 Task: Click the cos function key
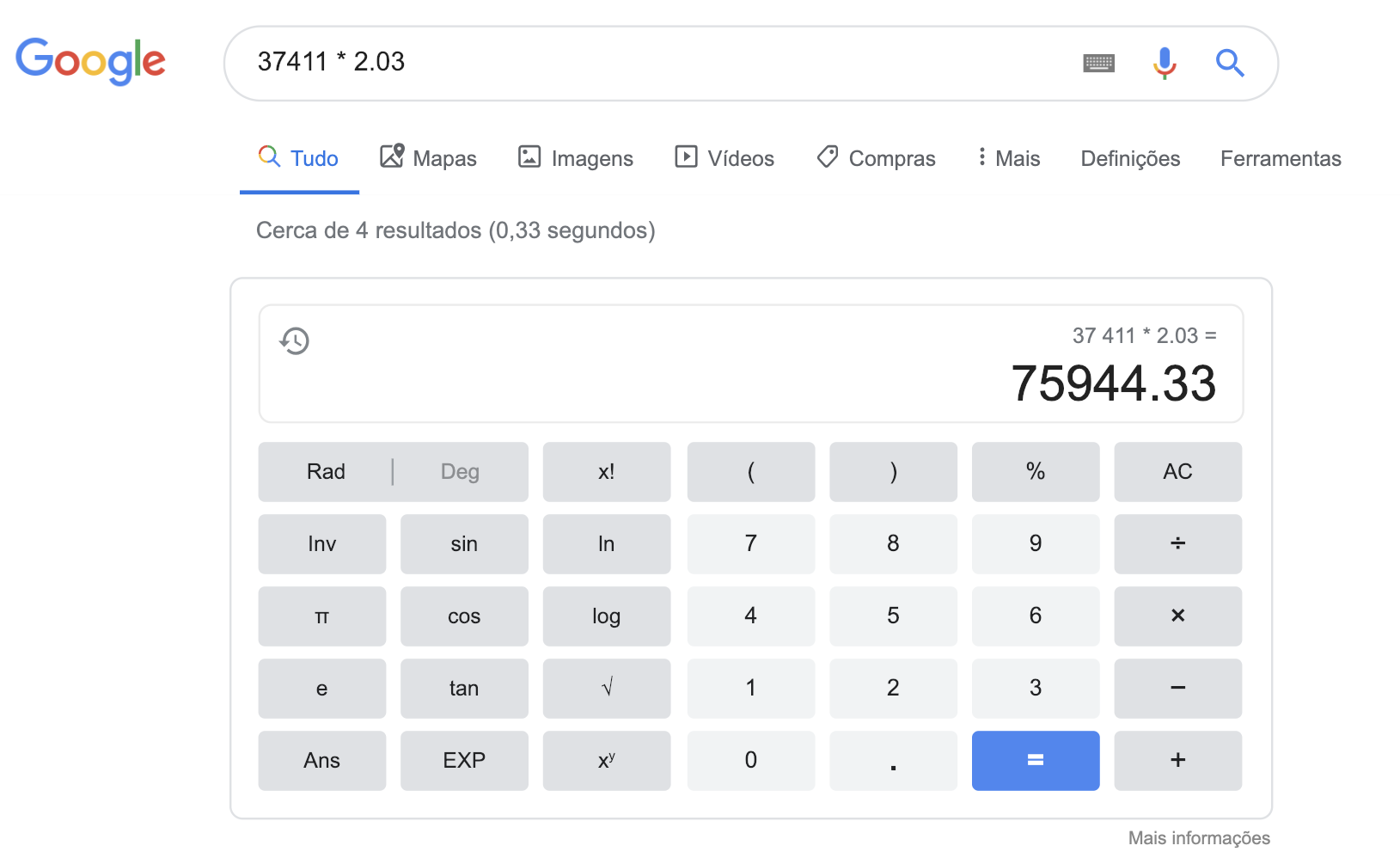(464, 616)
